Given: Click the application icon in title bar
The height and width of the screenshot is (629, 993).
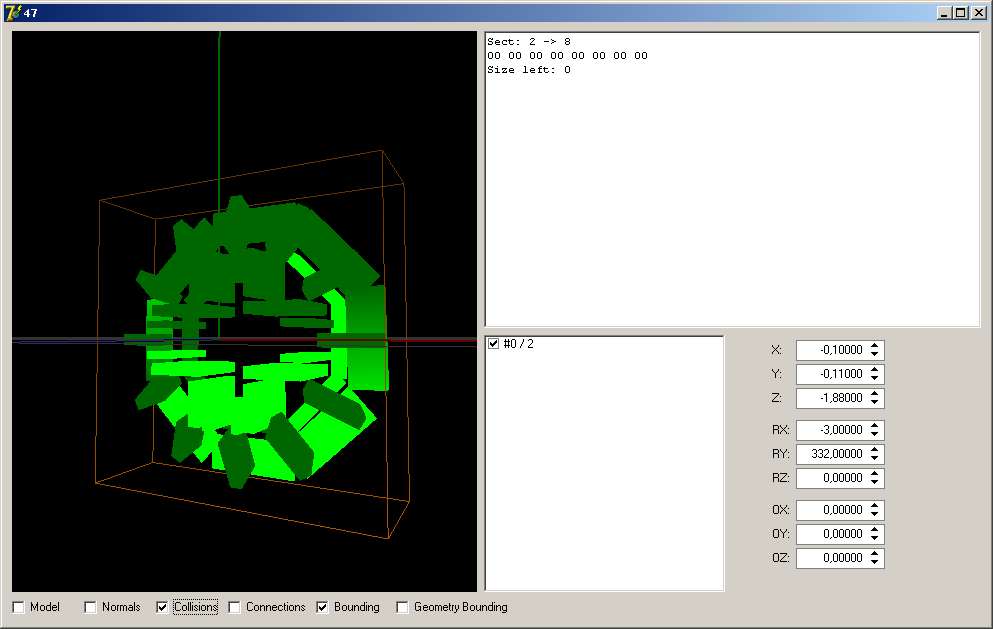Looking at the screenshot, I should click(13, 12).
